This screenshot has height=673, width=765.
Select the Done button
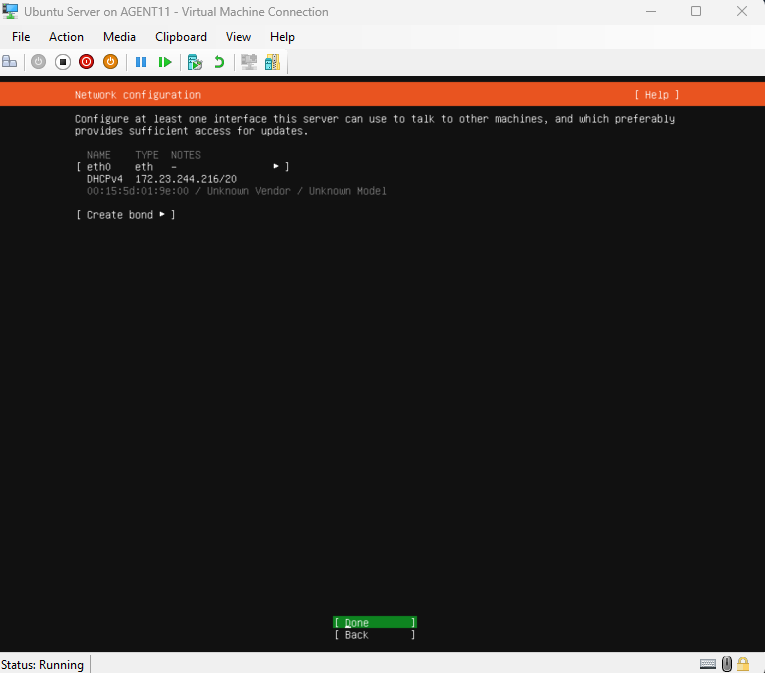pyautogui.click(x=374, y=623)
